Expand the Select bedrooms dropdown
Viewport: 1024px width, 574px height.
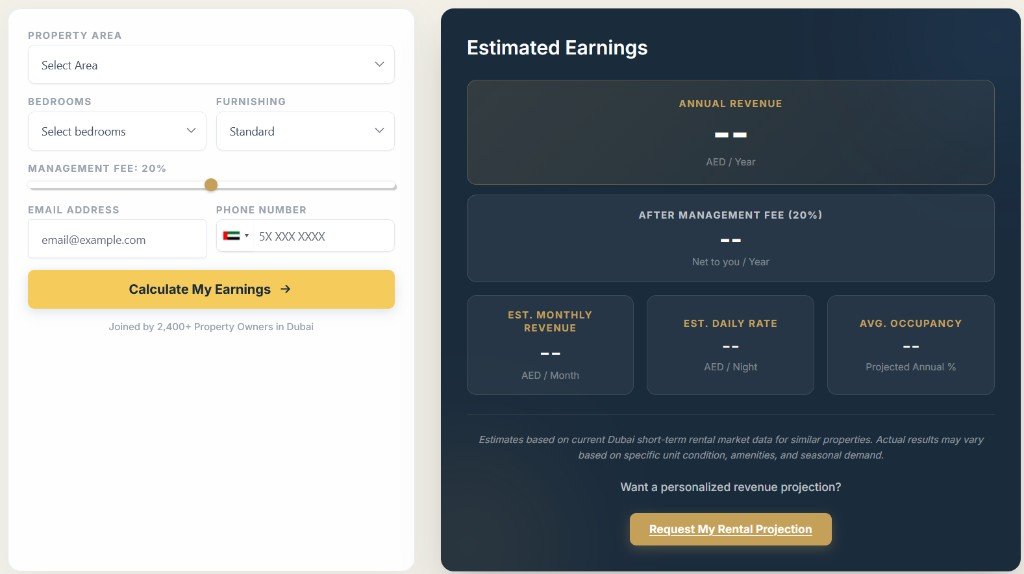(x=110, y=131)
